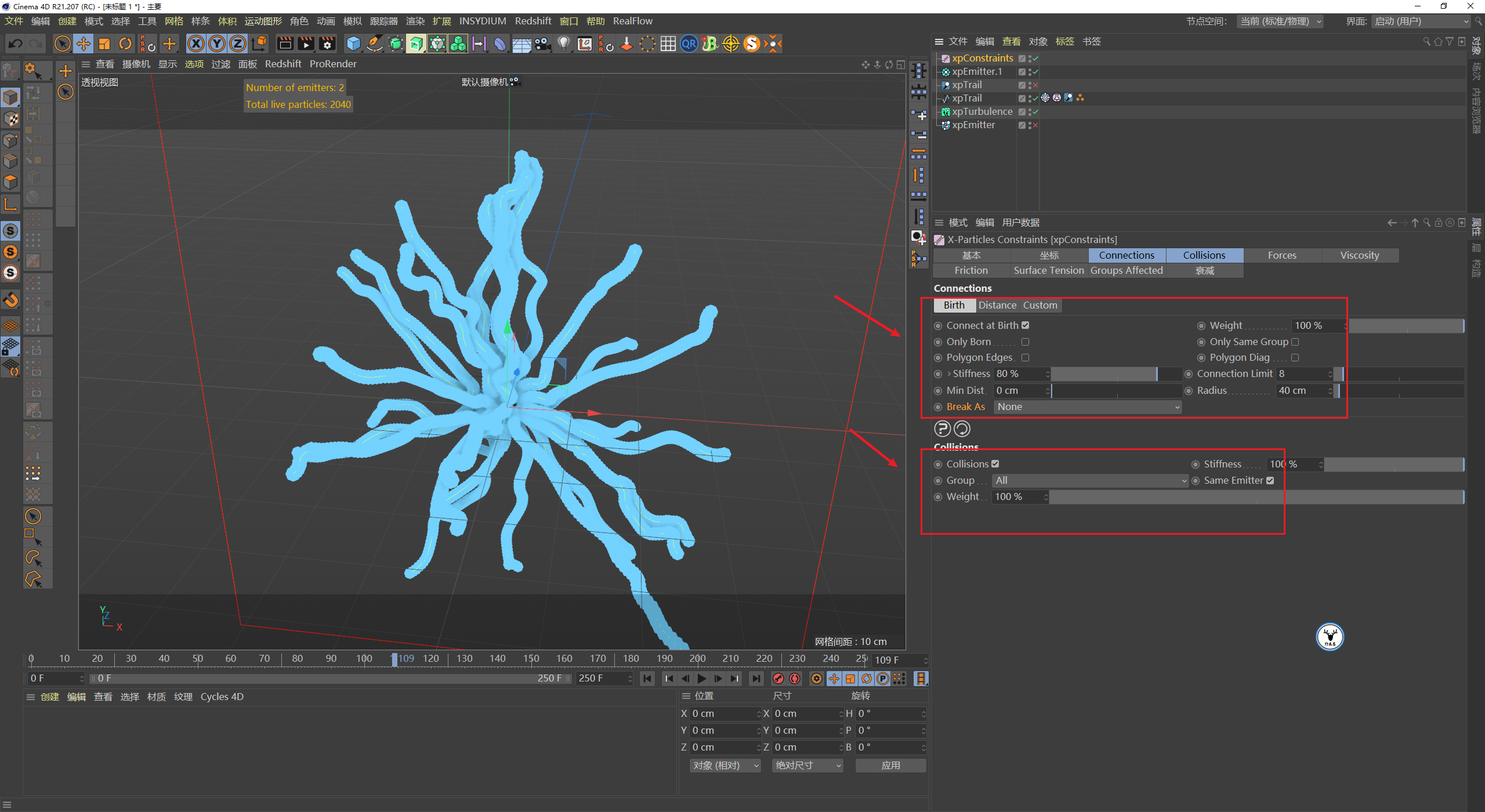Click the Connection Limit stepper arrows
The height and width of the screenshot is (812, 1485).
tap(1330, 374)
